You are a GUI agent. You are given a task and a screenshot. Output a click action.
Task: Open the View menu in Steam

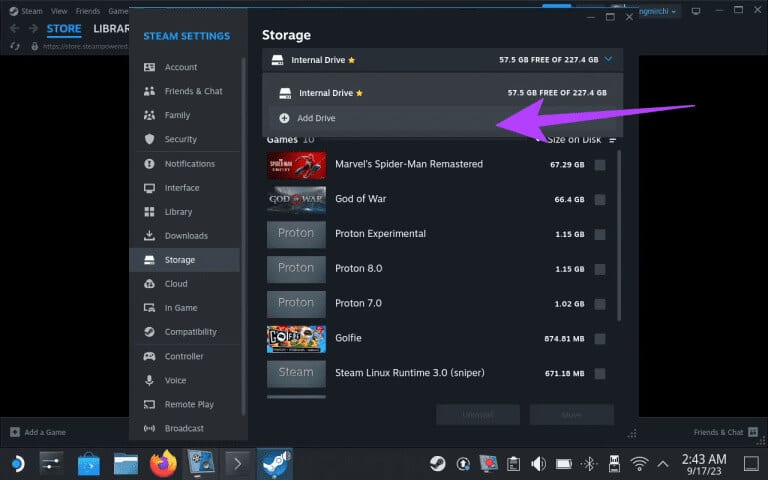click(59, 11)
